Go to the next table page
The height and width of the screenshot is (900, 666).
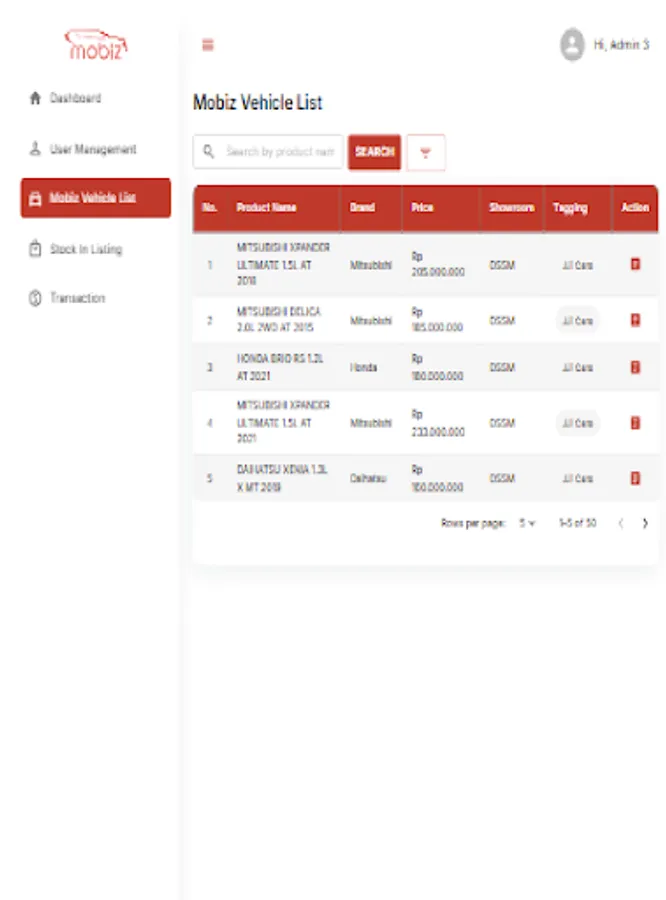point(645,523)
